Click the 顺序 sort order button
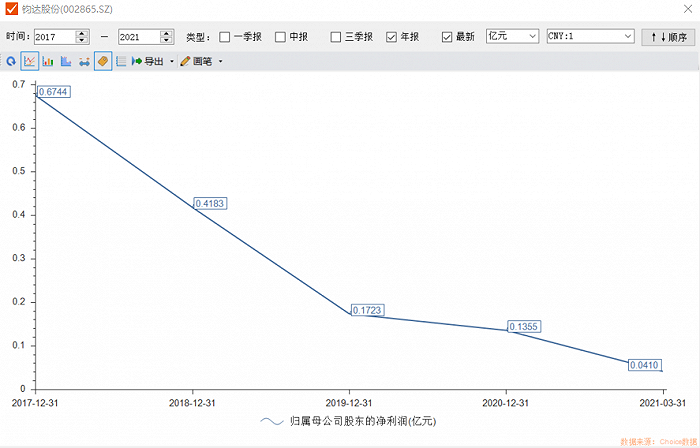The width and height of the screenshot is (700, 448). (x=668, y=37)
